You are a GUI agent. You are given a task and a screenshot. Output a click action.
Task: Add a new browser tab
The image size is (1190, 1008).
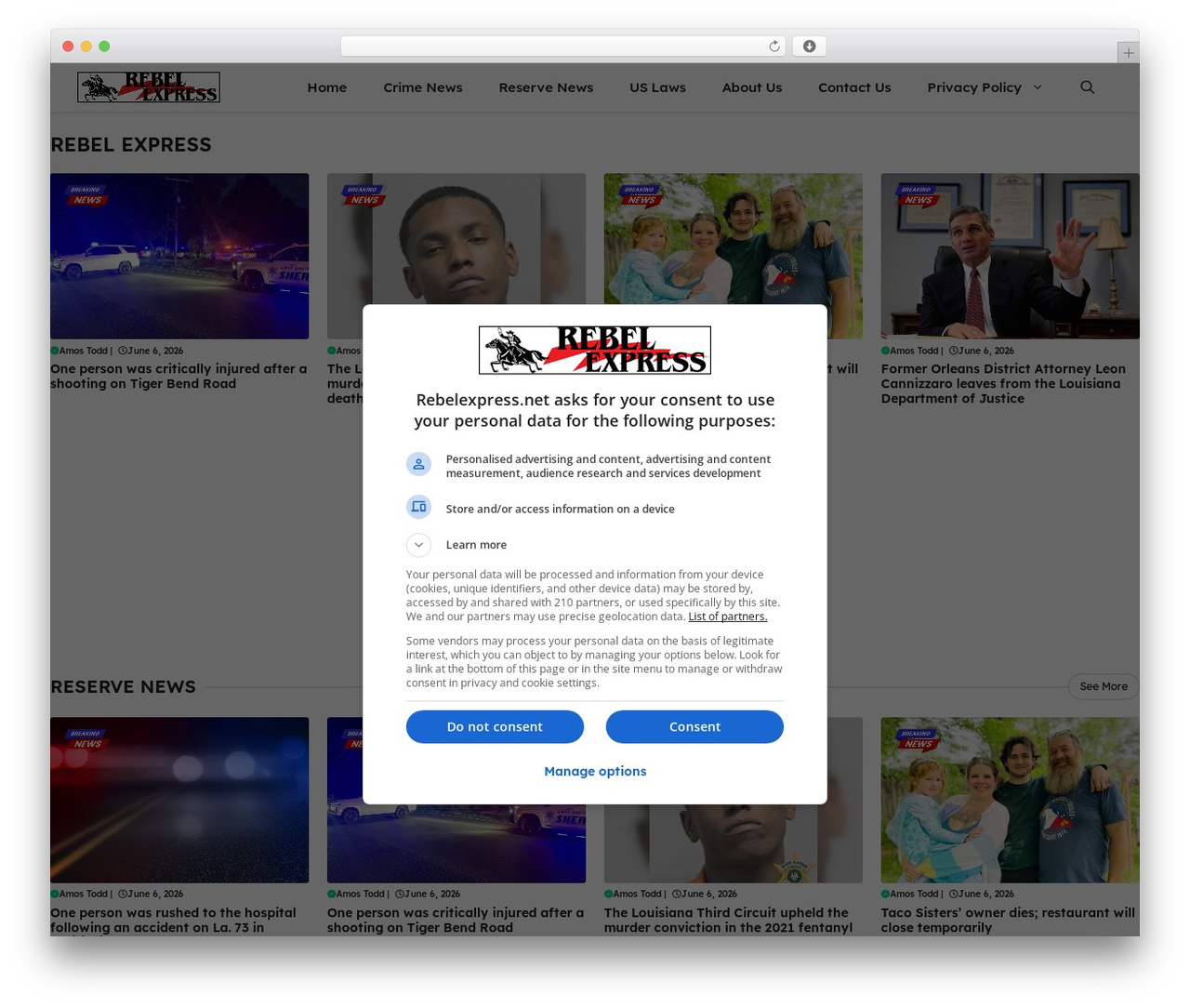click(1128, 53)
